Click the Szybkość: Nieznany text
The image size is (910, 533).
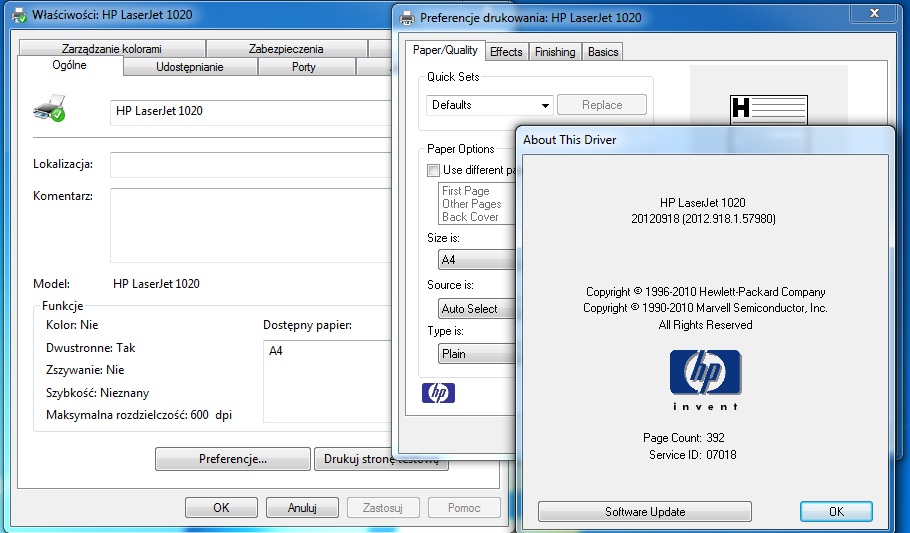coord(98,393)
